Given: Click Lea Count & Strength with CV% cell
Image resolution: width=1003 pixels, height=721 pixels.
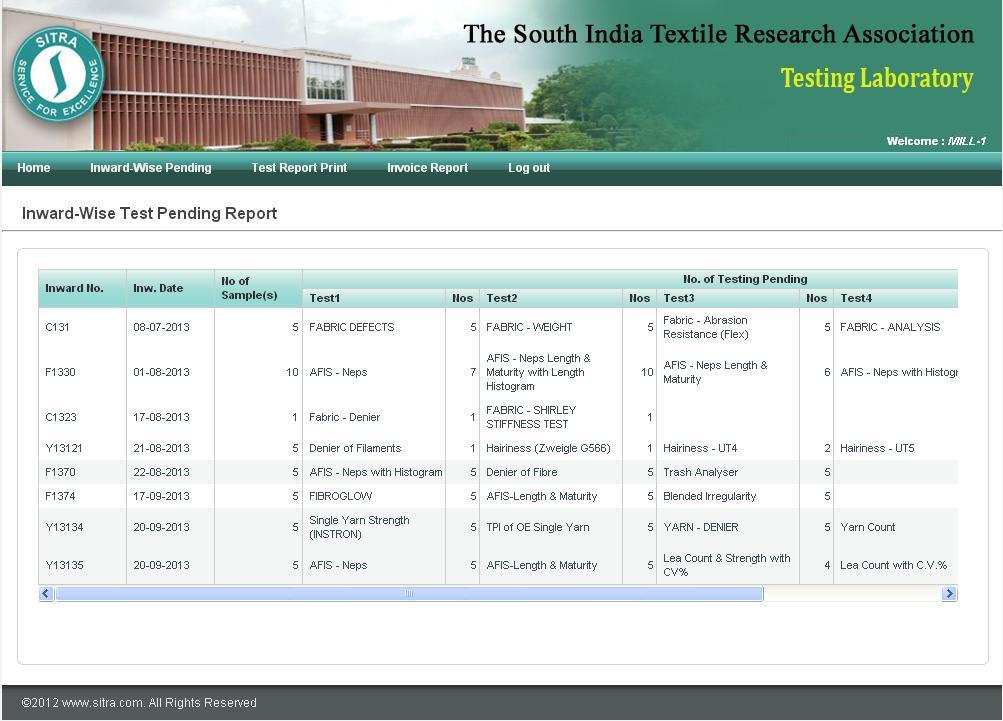Looking at the screenshot, I should [x=726, y=565].
